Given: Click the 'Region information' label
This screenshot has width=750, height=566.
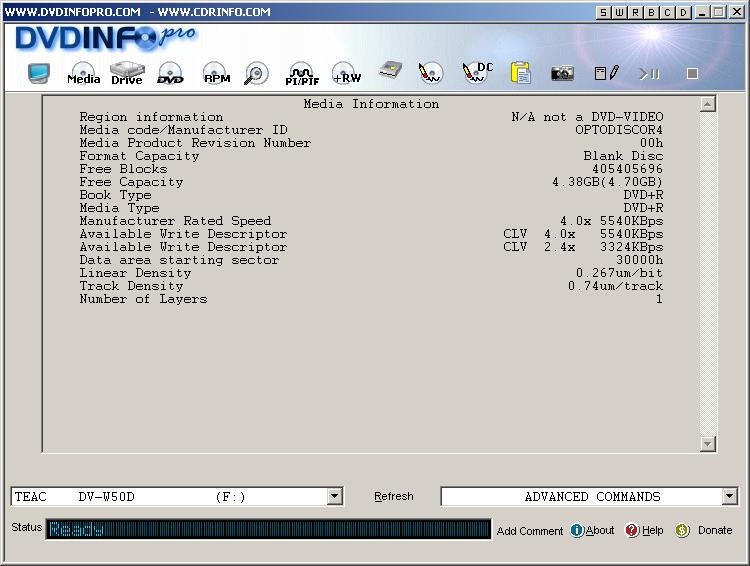Looking at the screenshot, I should (x=151, y=117).
